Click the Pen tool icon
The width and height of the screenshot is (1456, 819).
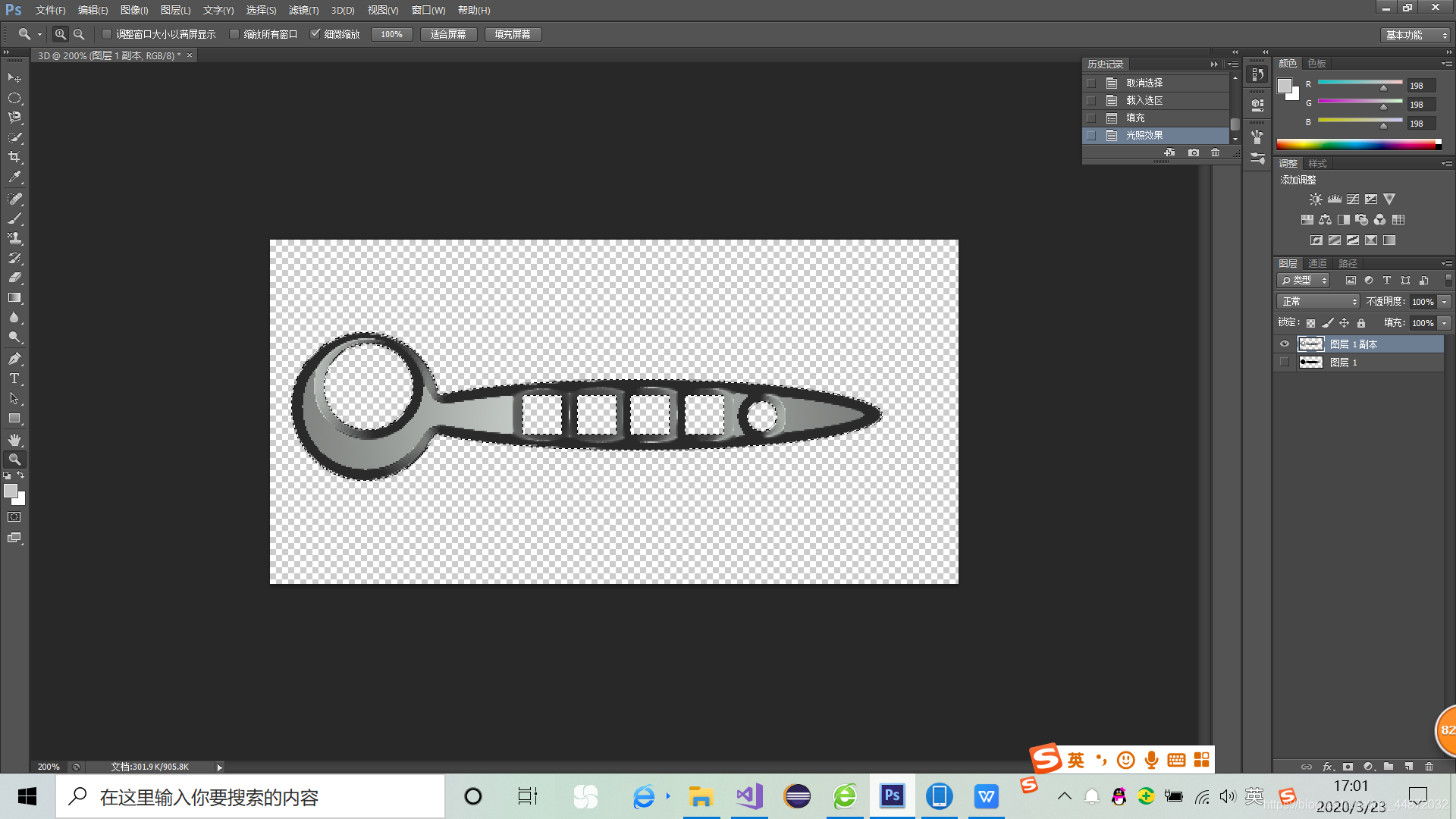14,359
